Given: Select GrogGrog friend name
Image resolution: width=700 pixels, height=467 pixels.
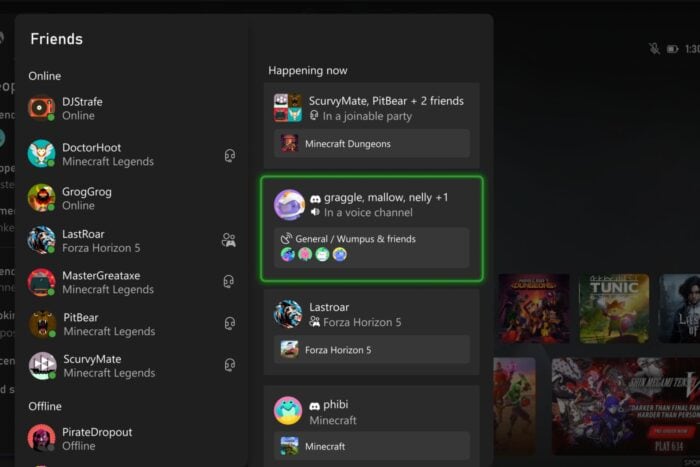Looking at the screenshot, I should click(x=87, y=192).
